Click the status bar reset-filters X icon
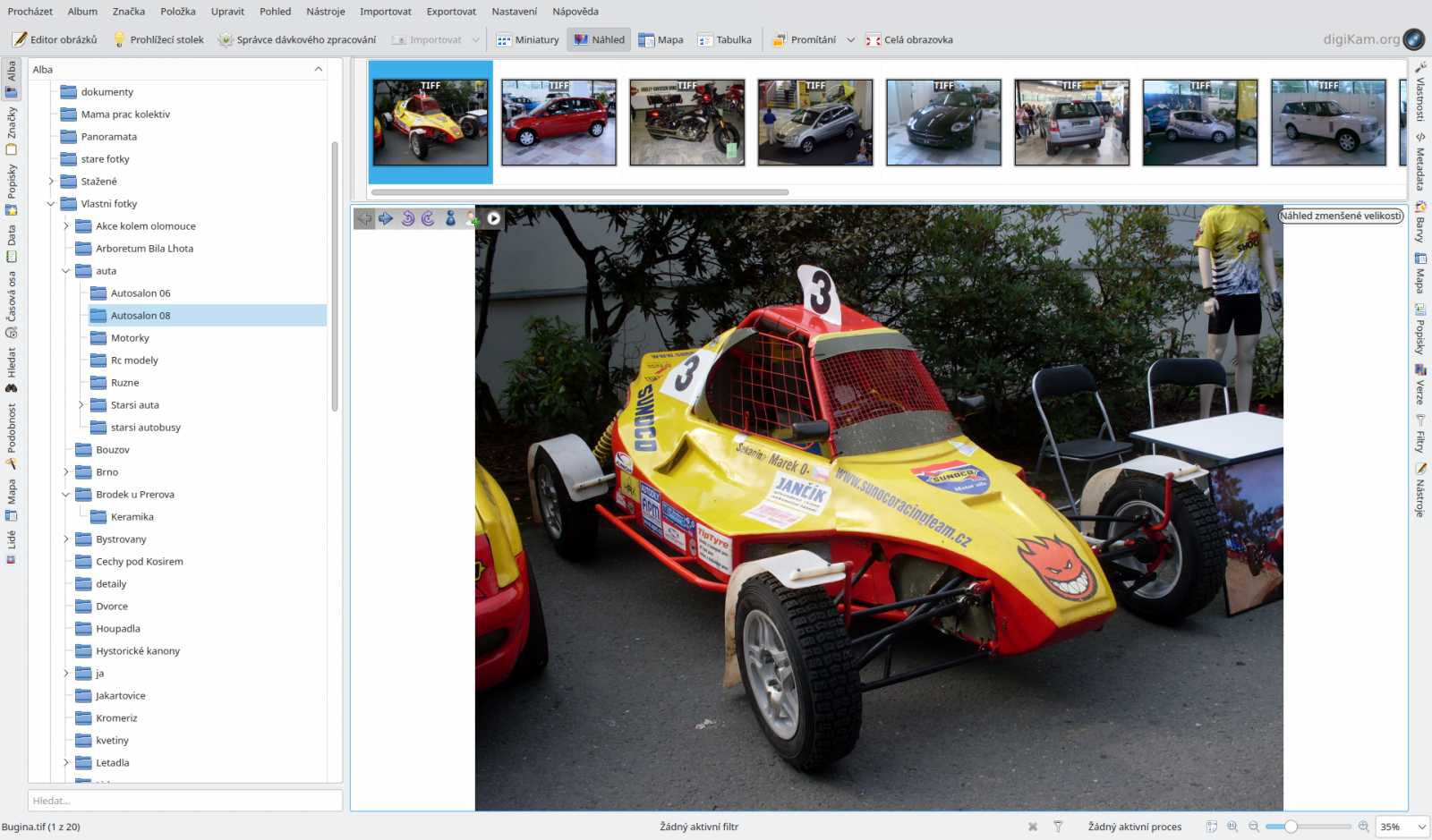Viewport: 1432px width, 840px height. [x=1033, y=827]
